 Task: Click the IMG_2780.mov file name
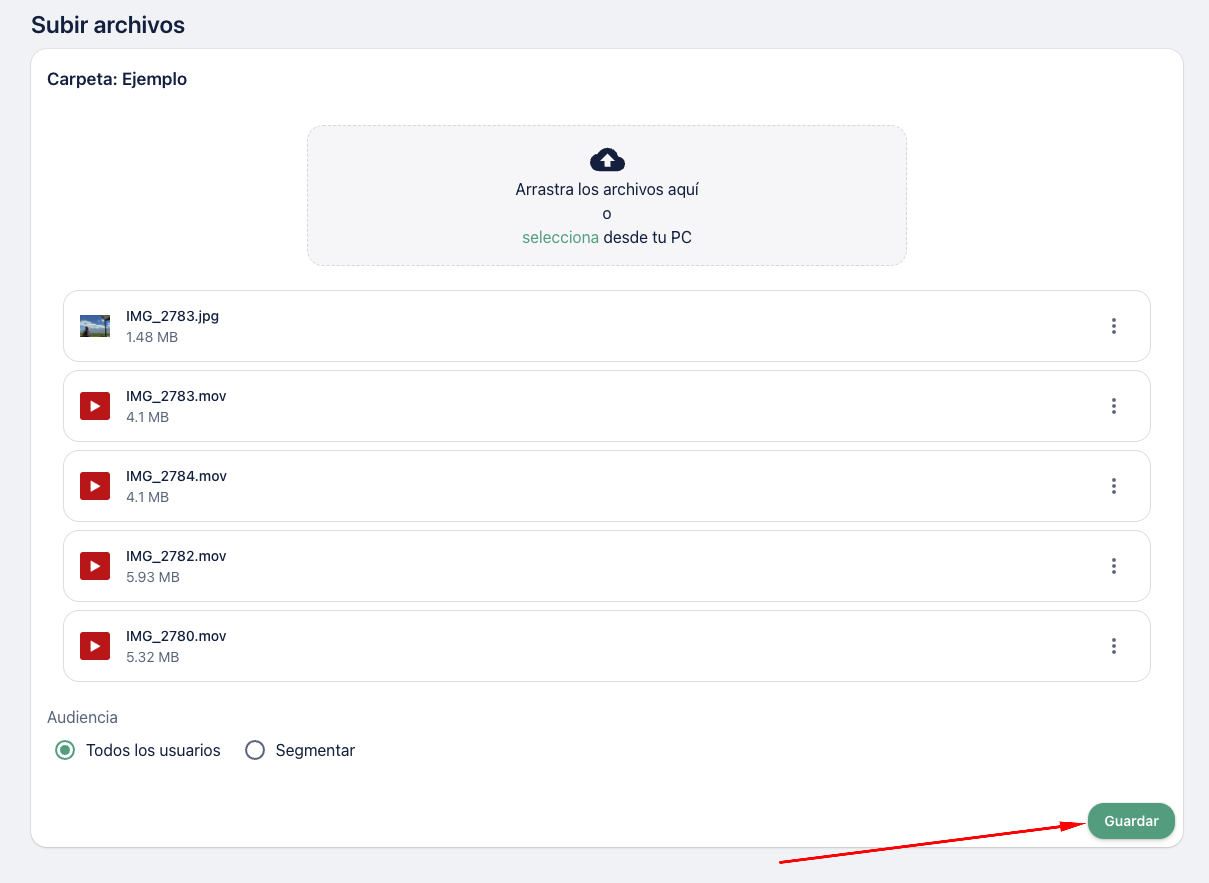(176, 636)
